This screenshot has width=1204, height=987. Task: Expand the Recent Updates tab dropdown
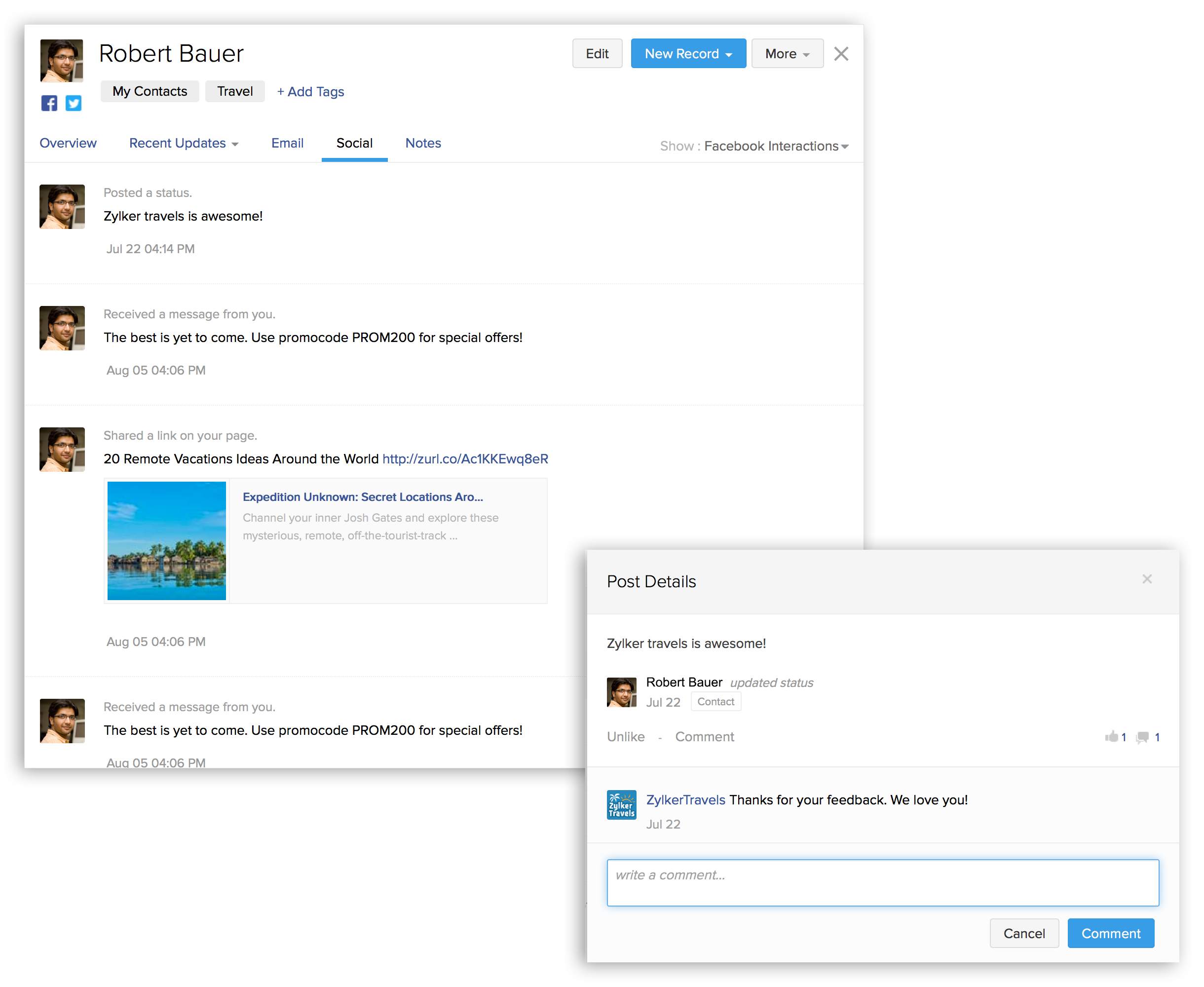(x=184, y=143)
